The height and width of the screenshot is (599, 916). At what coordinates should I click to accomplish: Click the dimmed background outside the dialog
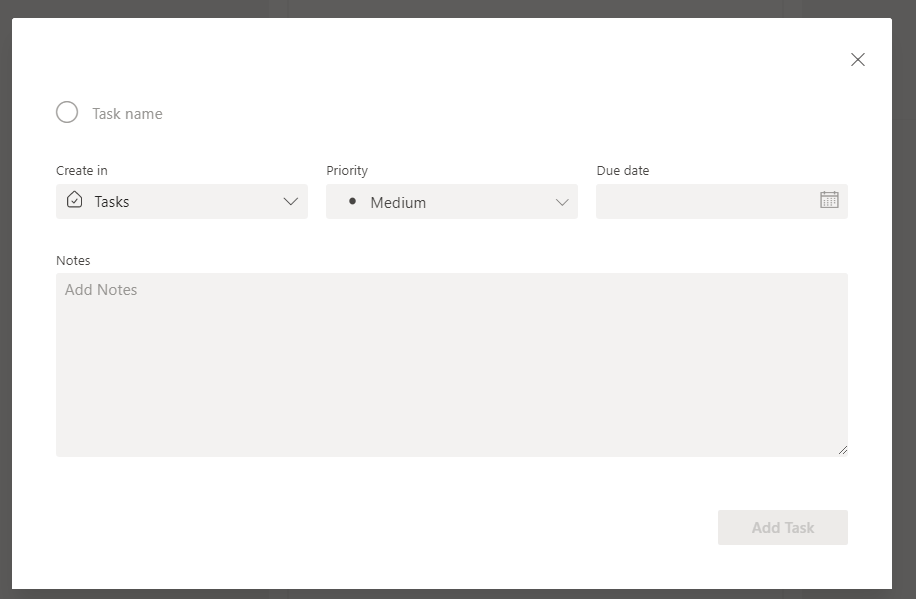(904, 300)
